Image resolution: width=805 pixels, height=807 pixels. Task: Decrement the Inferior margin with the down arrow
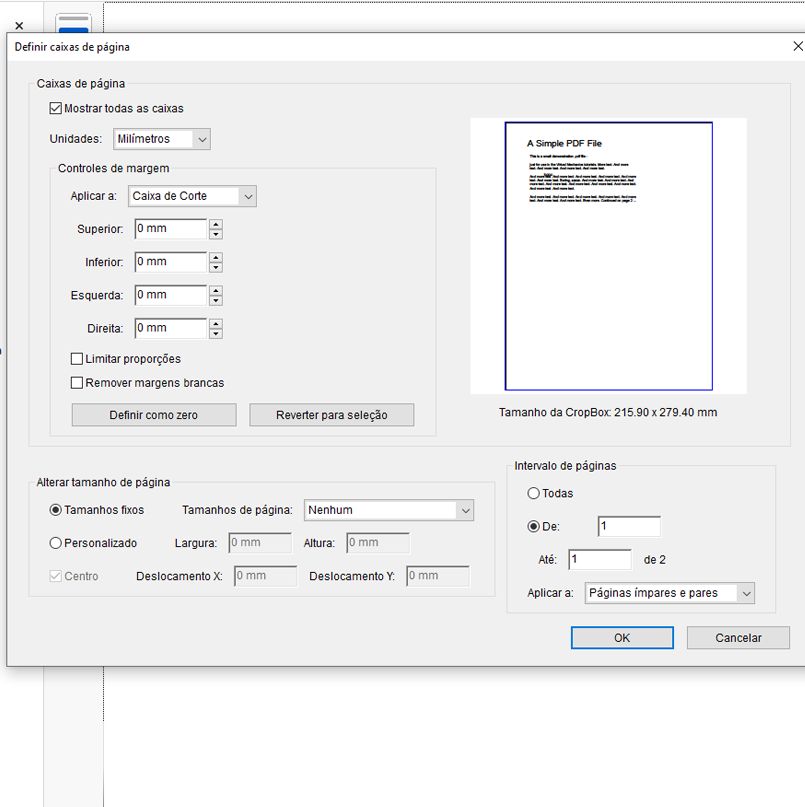(x=216, y=267)
